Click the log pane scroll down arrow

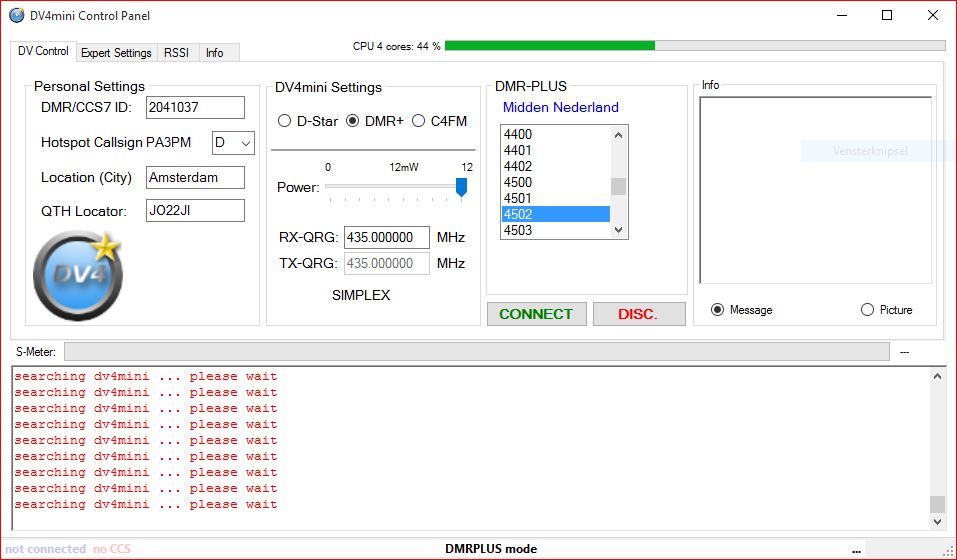pos(937,521)
